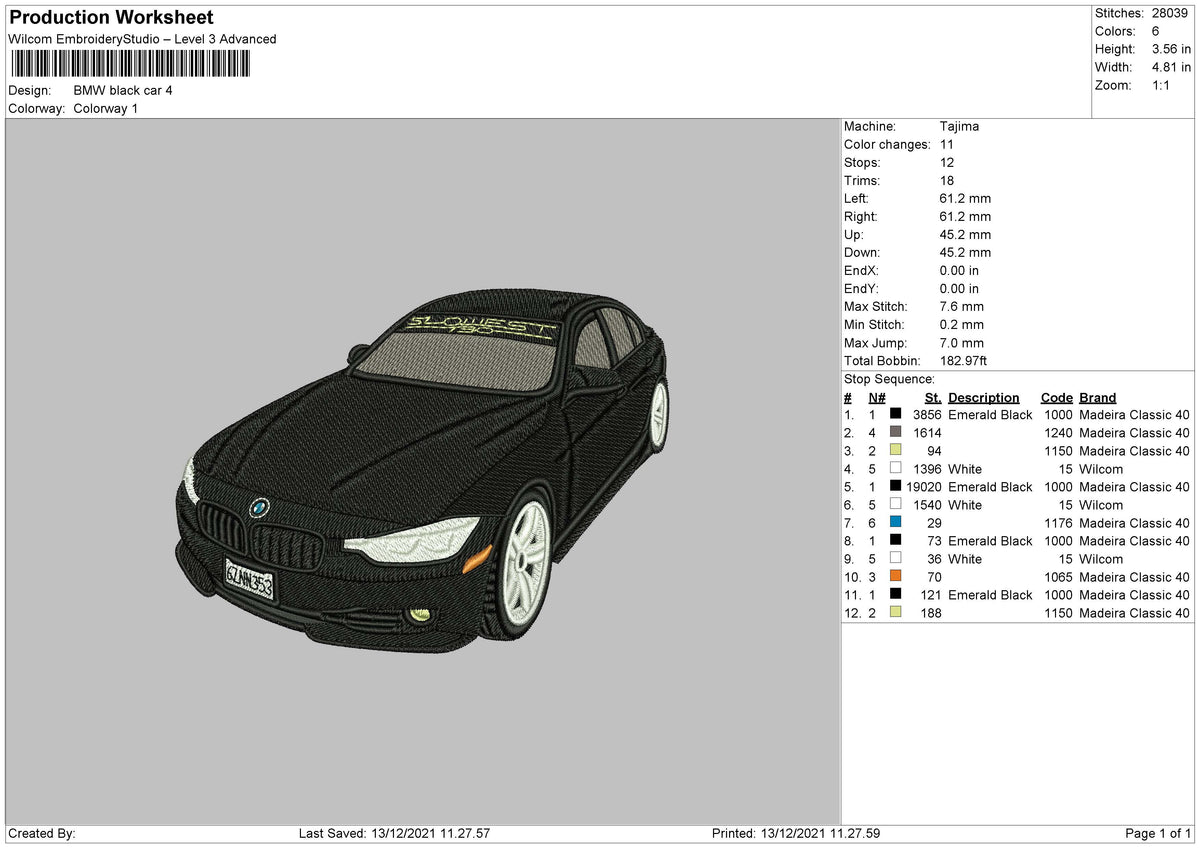Click the Colorway 1 label
Viewport: 1200px width, 848px height.
click(105, 108)
